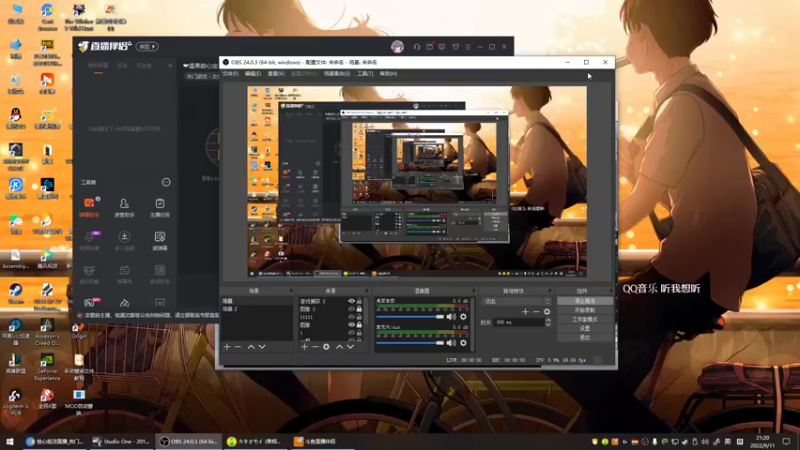Add a new scene in OBS Scenes panel
Image resolution: width=800 pixels, height=450 pixels.
click(x=227, y=347)
